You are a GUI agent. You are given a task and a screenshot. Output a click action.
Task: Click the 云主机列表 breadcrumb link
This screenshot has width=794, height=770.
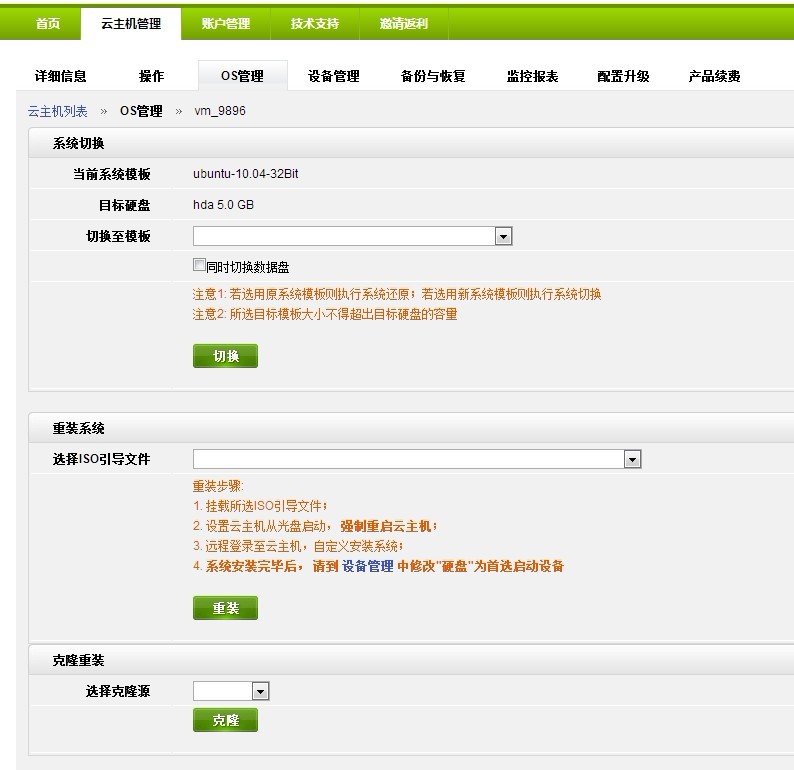click(x=57, y=111)
